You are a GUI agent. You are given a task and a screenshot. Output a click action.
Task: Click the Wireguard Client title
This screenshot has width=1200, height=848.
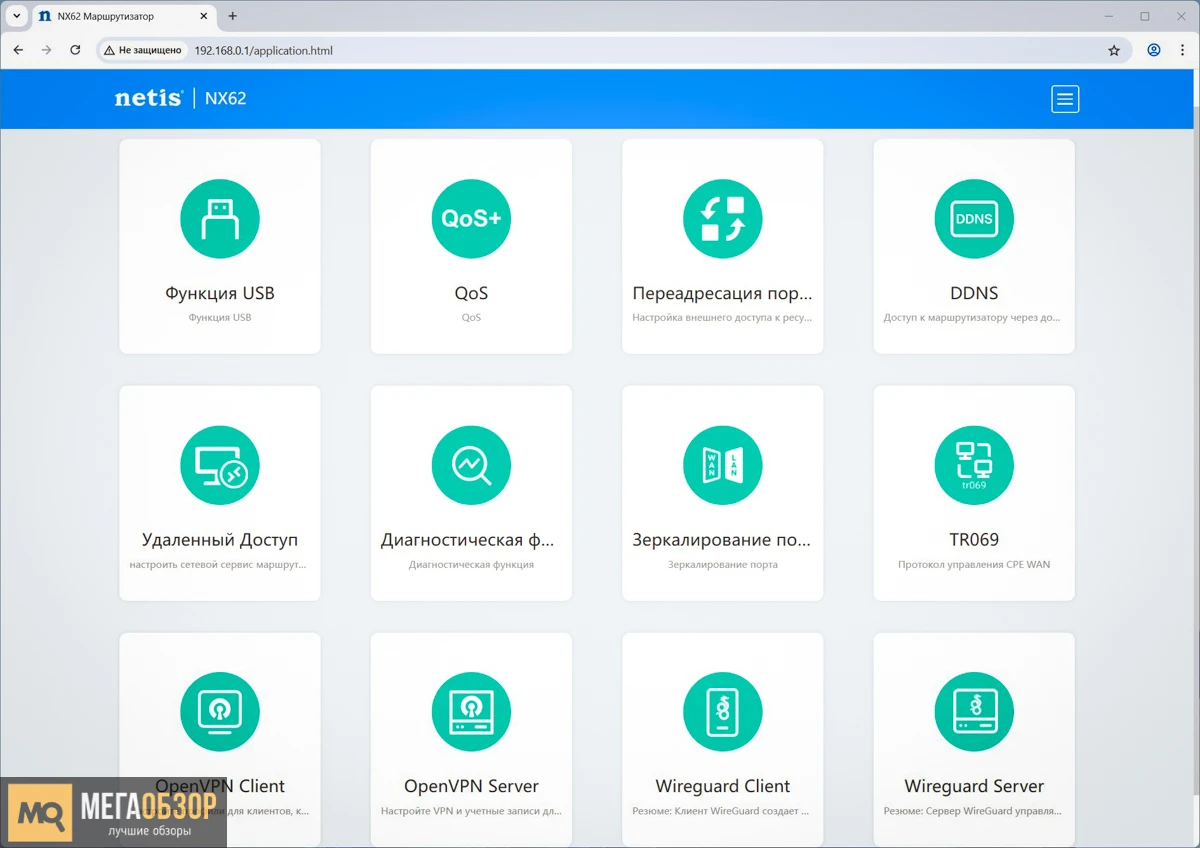(x=723, y=786)
